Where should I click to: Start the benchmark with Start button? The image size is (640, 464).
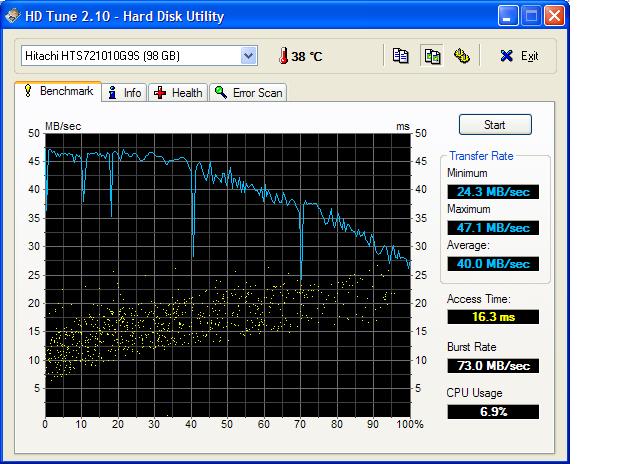click(495, 124)
